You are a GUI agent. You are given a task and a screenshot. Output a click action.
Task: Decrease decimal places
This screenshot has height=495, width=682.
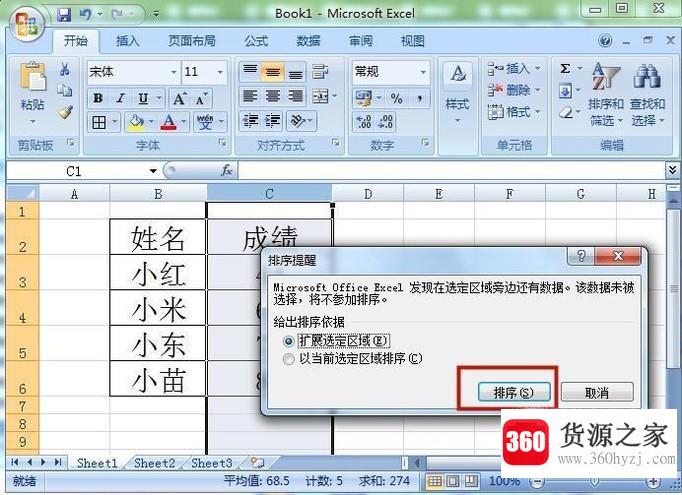point(385,121)
